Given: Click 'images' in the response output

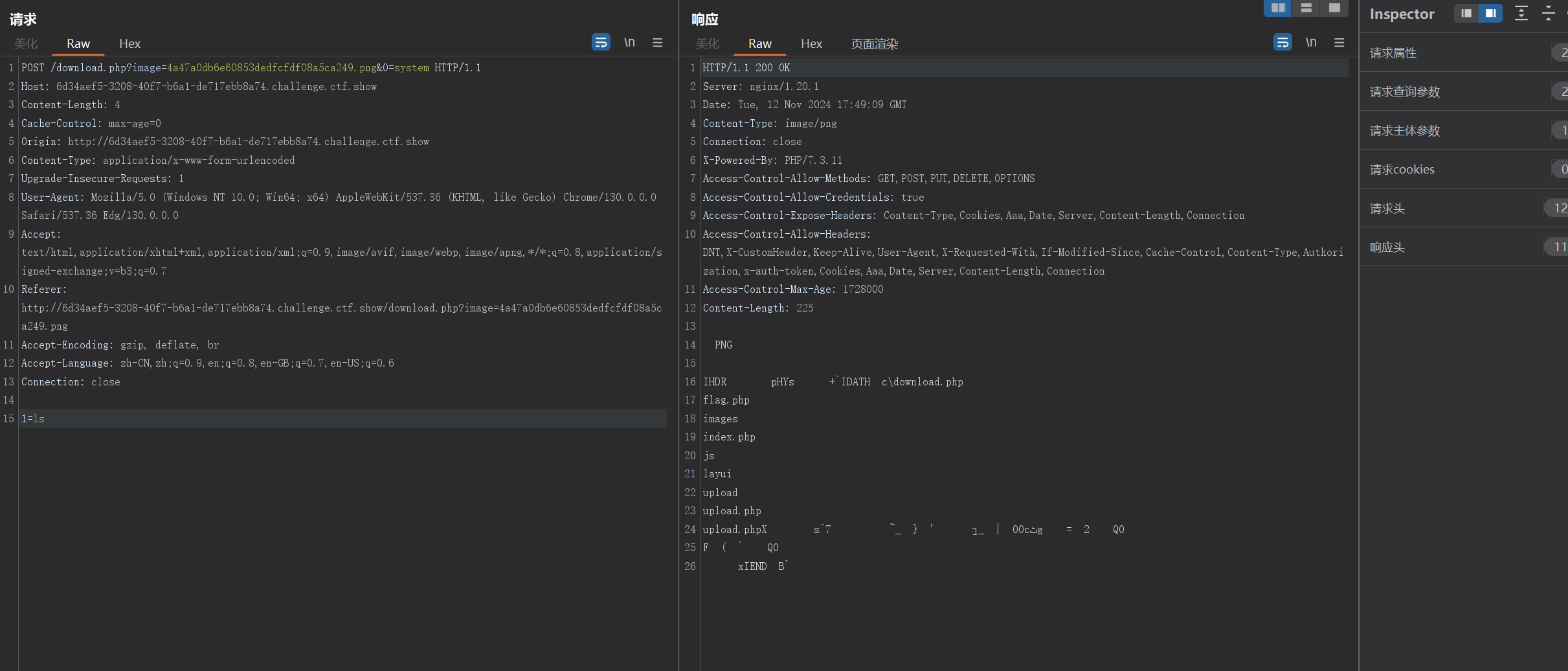Looking at the screenshot, I should click(x=721, y=418).
